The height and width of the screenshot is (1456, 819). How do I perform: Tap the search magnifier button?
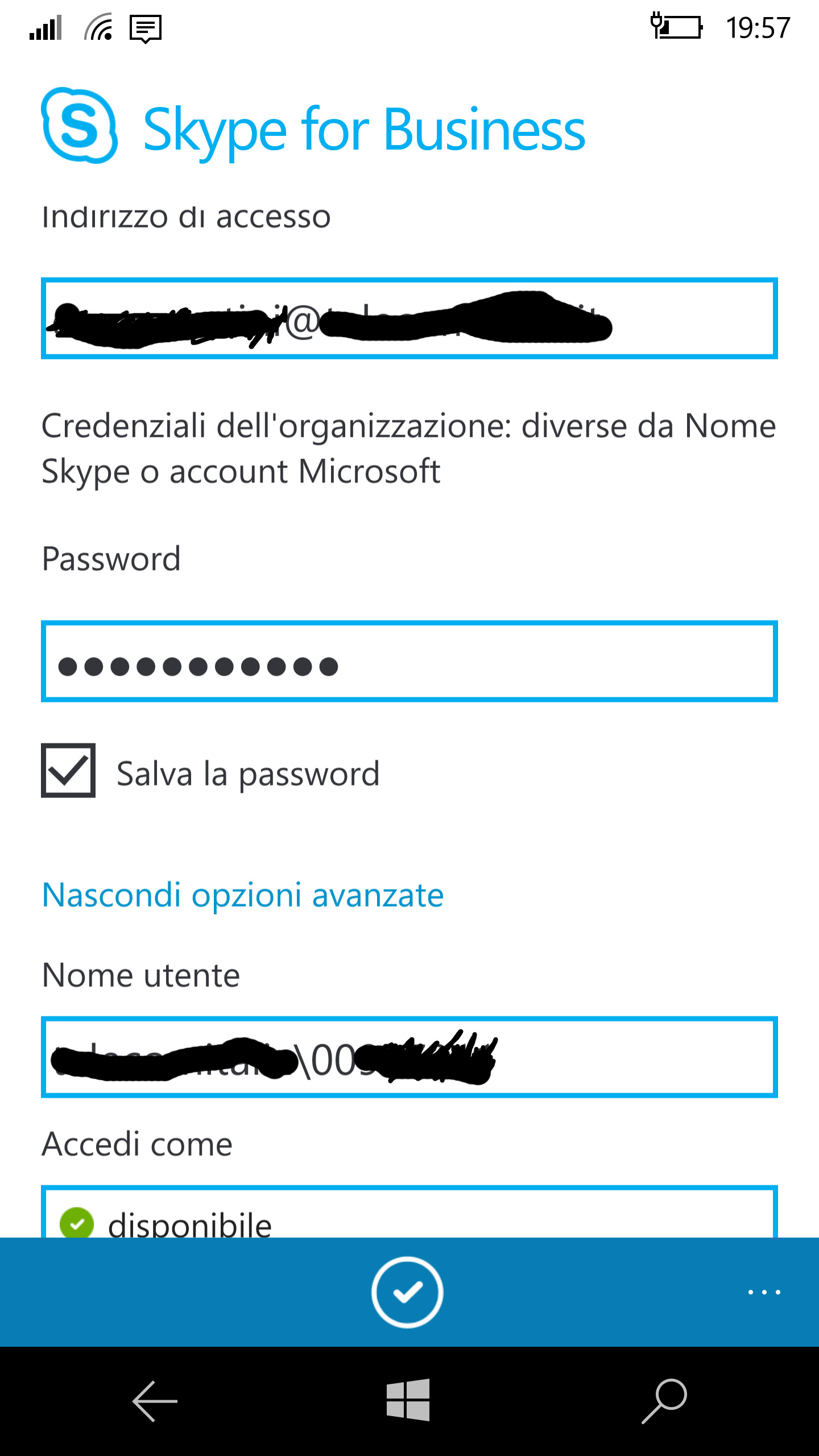pos(664,1401)
